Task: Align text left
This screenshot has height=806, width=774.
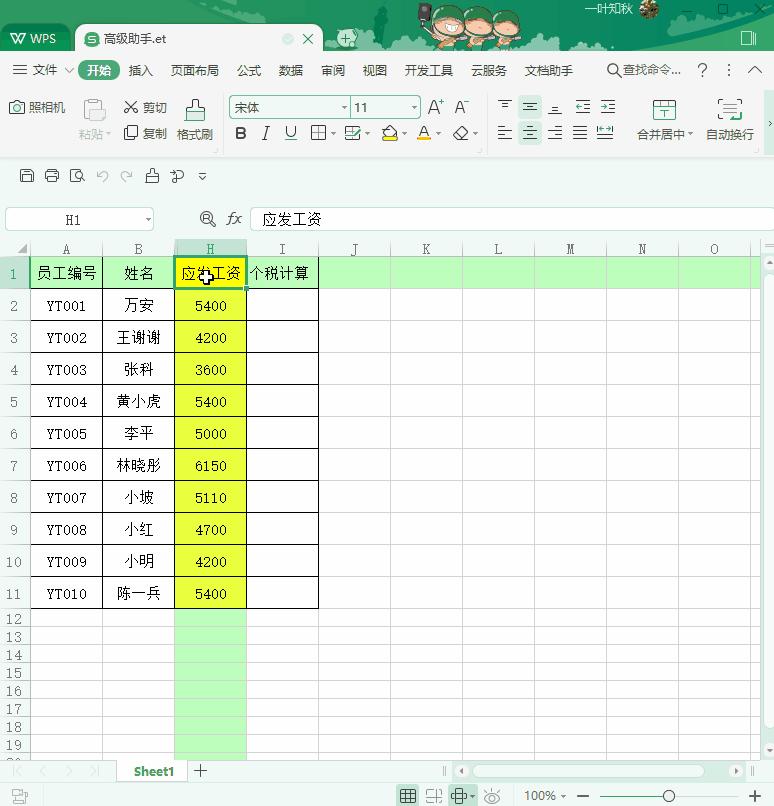Action: [x=505, y=133]
